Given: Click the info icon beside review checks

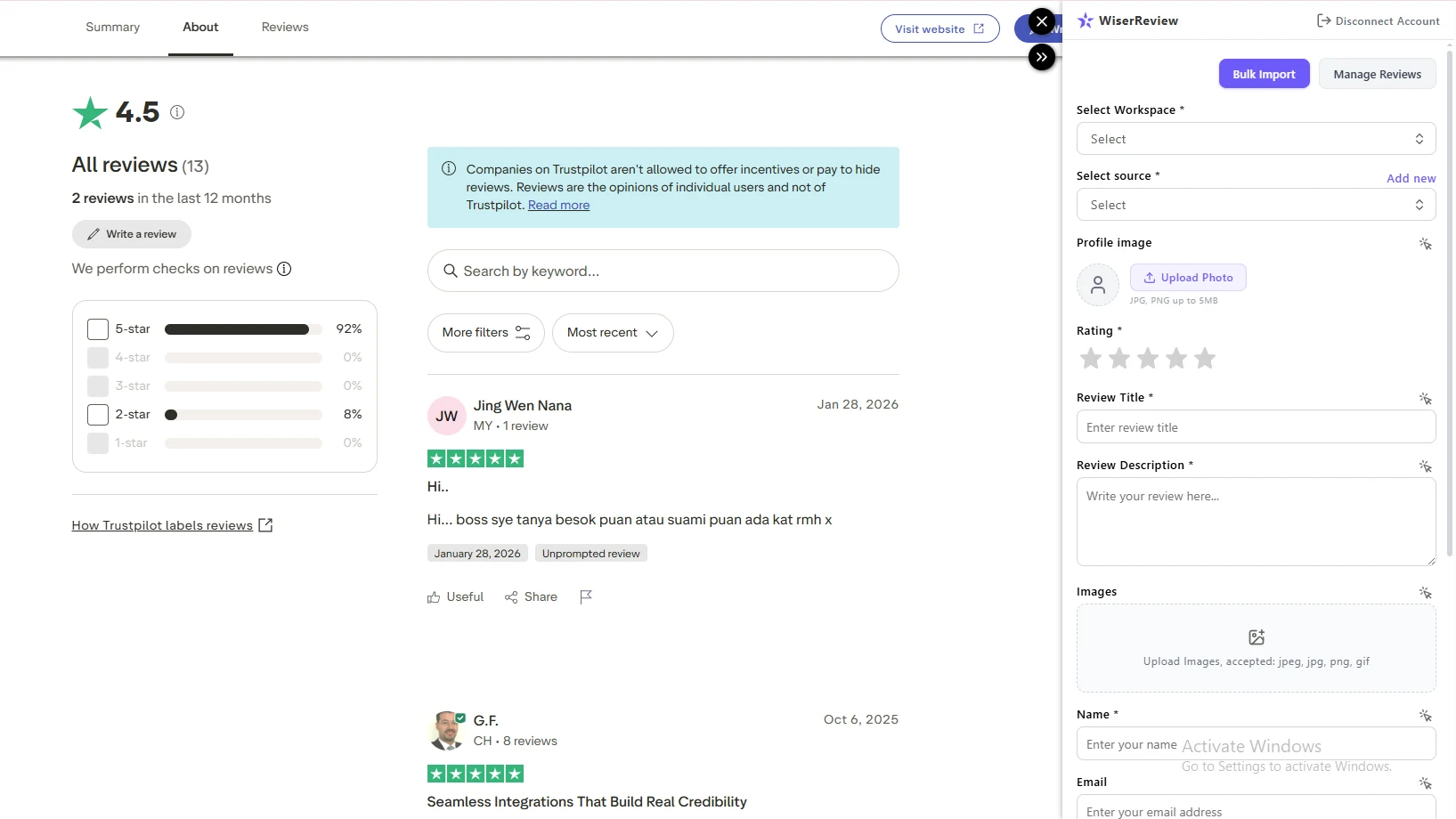Looking at the screenshot, I should (x=284, y=269).
